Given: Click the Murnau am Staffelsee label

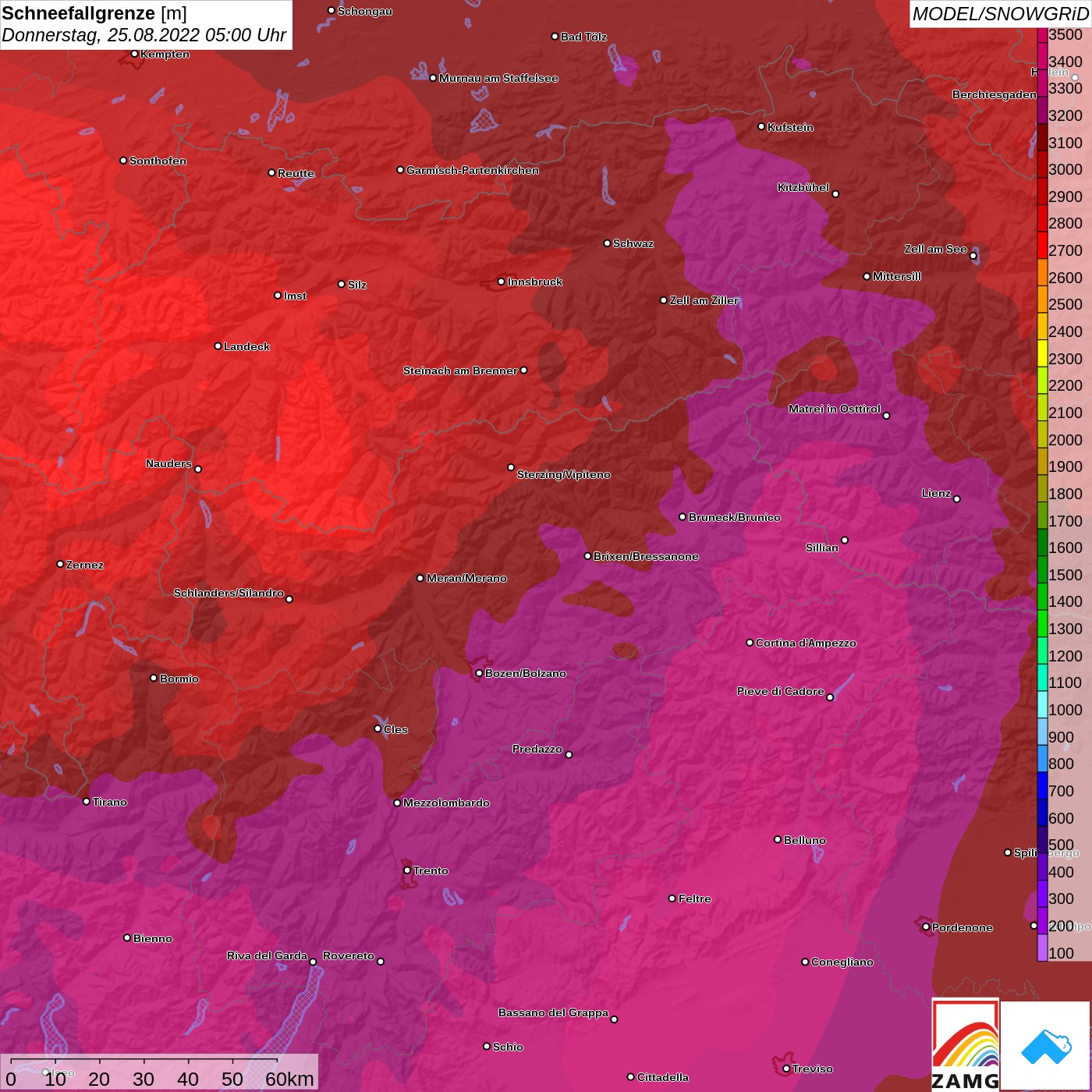Looking at the screenshot, I should pos(498,78).
